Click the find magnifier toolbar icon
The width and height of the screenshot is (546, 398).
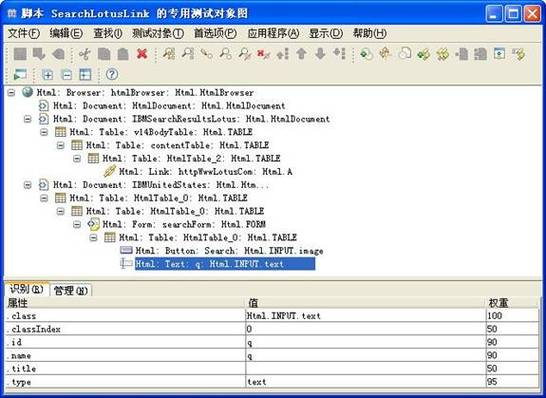point(188,54)
